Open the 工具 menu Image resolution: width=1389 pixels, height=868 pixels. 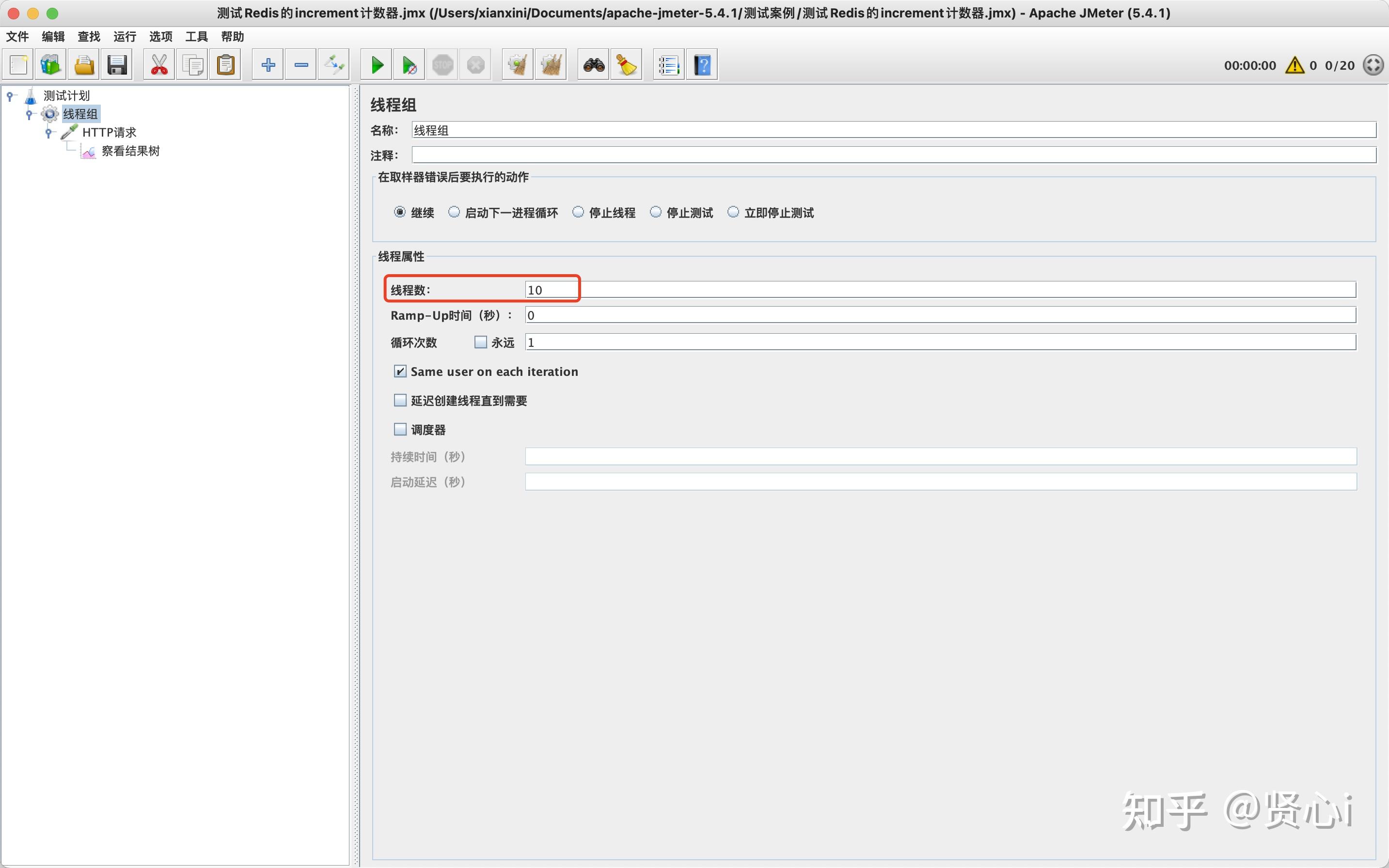pos(195,37)
